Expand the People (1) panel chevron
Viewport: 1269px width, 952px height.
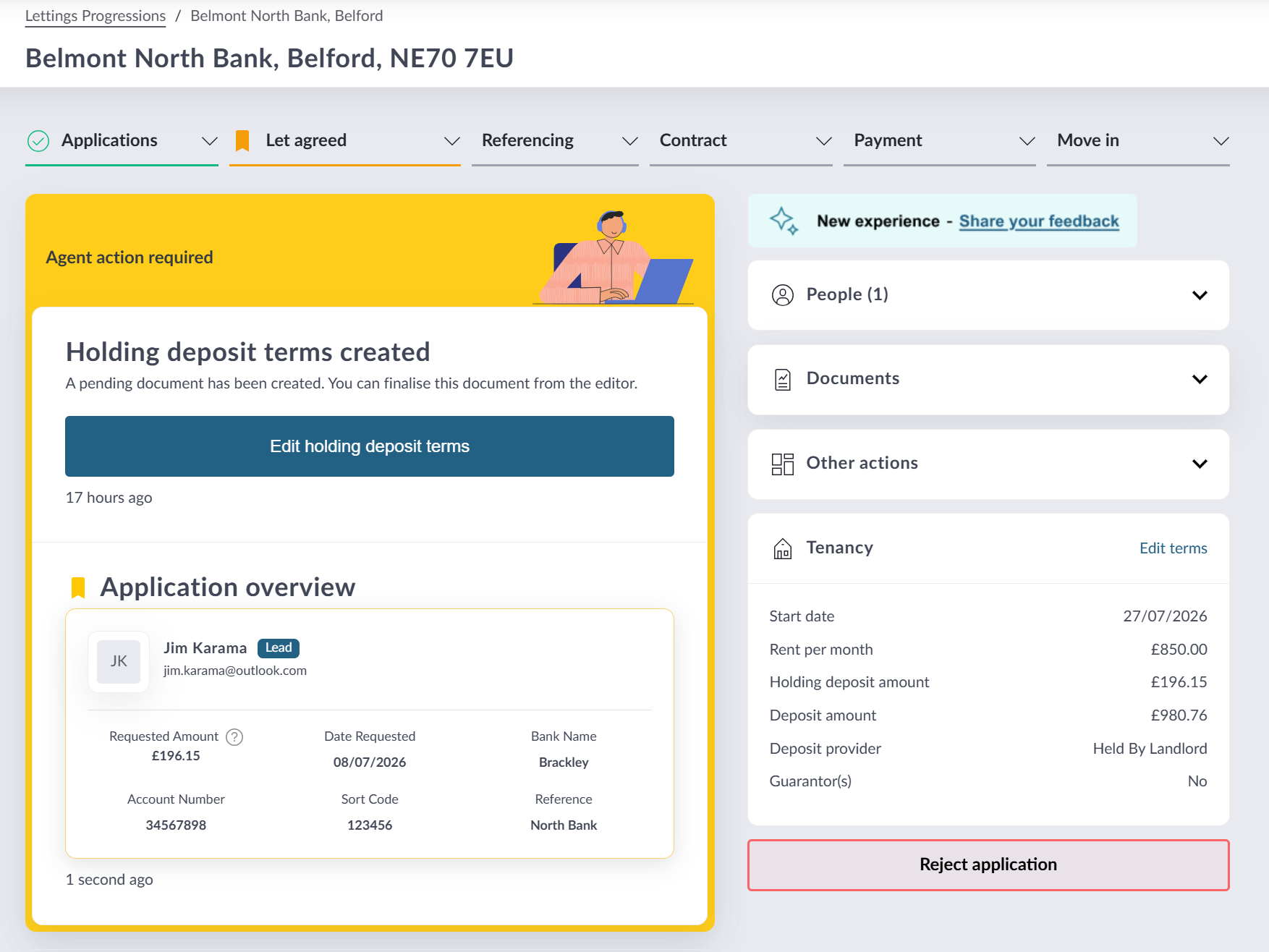1200,295
